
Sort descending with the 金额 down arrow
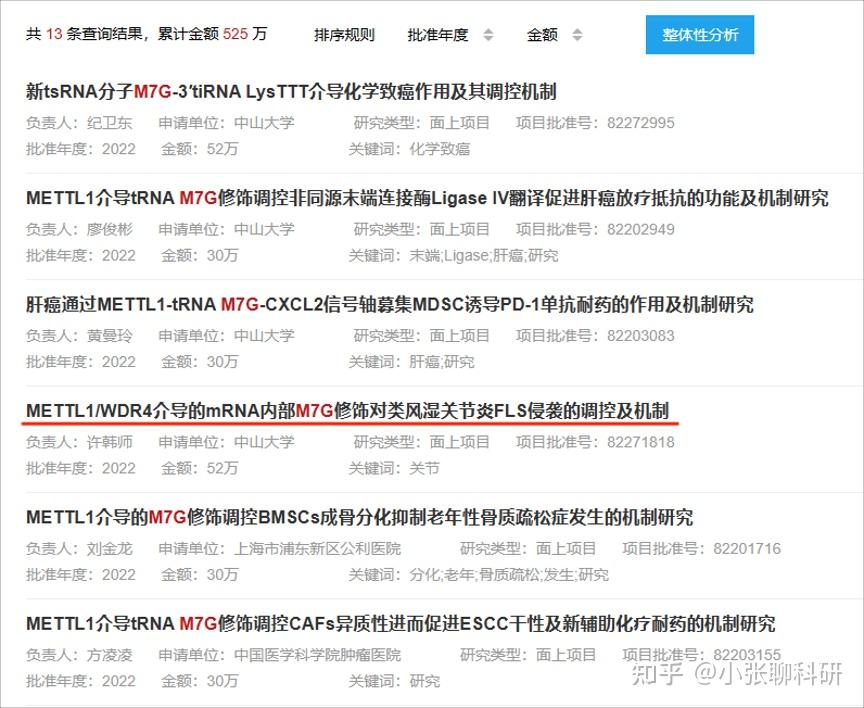pyautogui.click(x=578, y=39)
